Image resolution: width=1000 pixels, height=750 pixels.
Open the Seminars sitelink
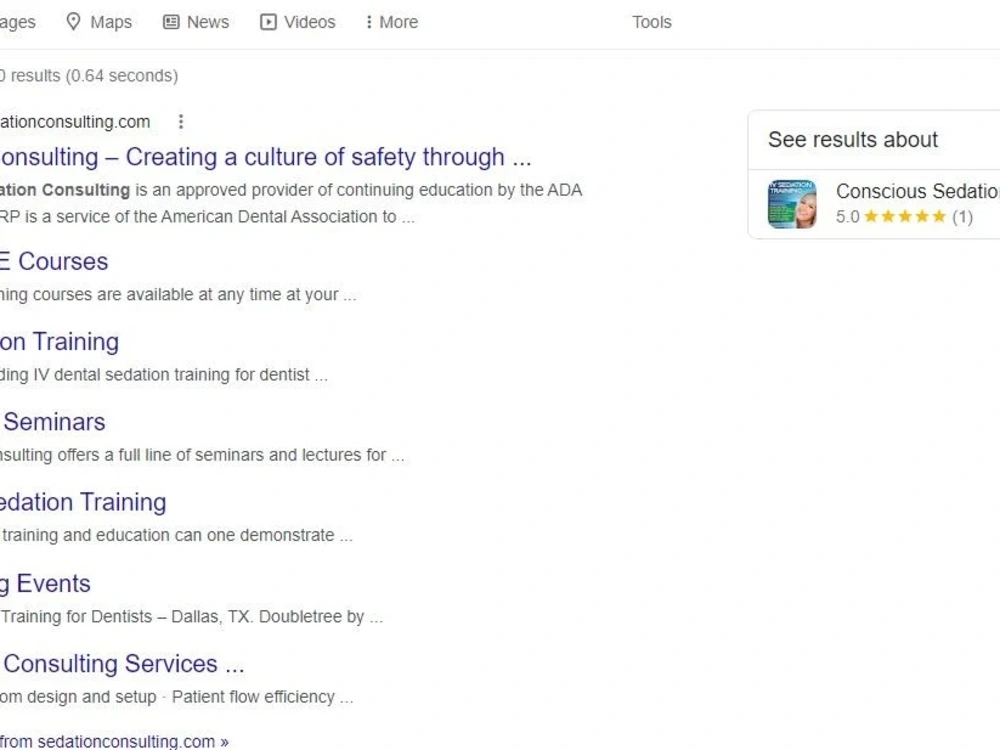point(53,422)
